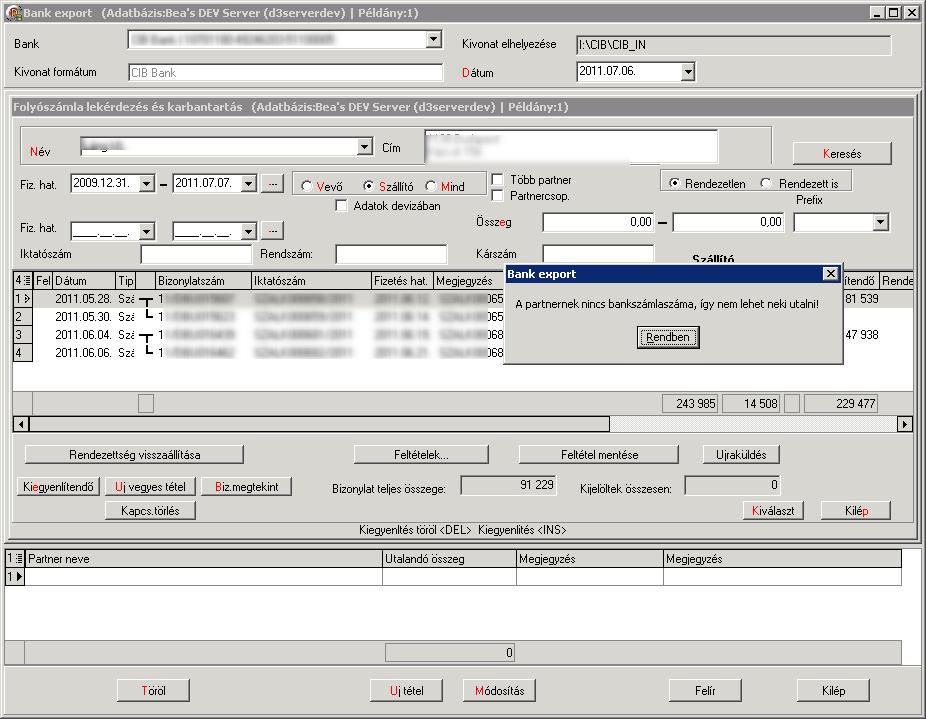This screenshot has width=926, height=719.
Task: Click the horizontal scrollbar thumb
Action: pos(319,424)
